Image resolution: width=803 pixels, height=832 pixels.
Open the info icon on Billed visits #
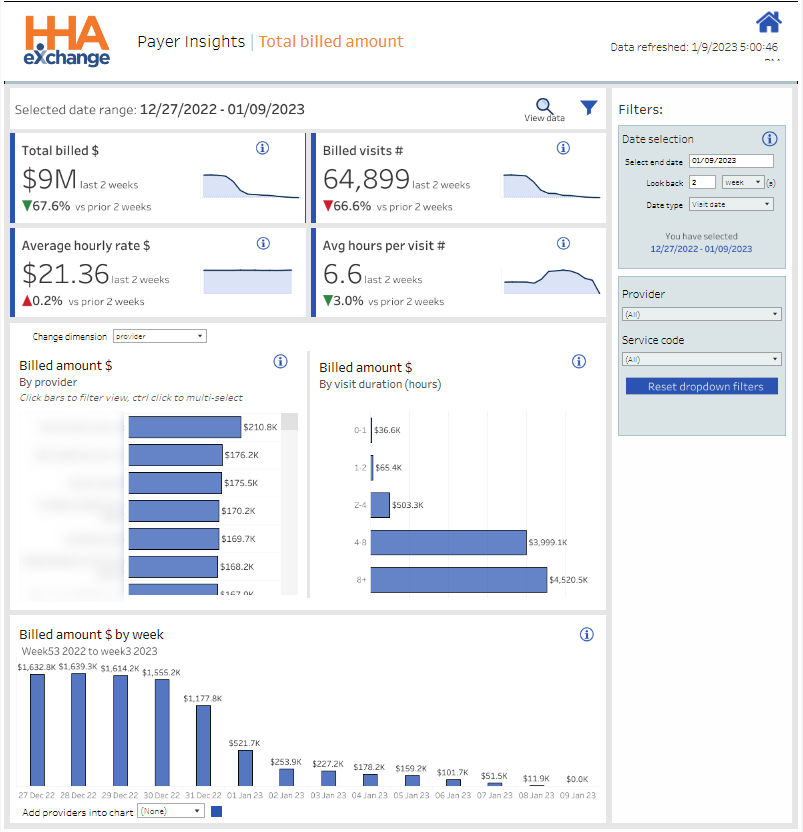tap(563, 148)
